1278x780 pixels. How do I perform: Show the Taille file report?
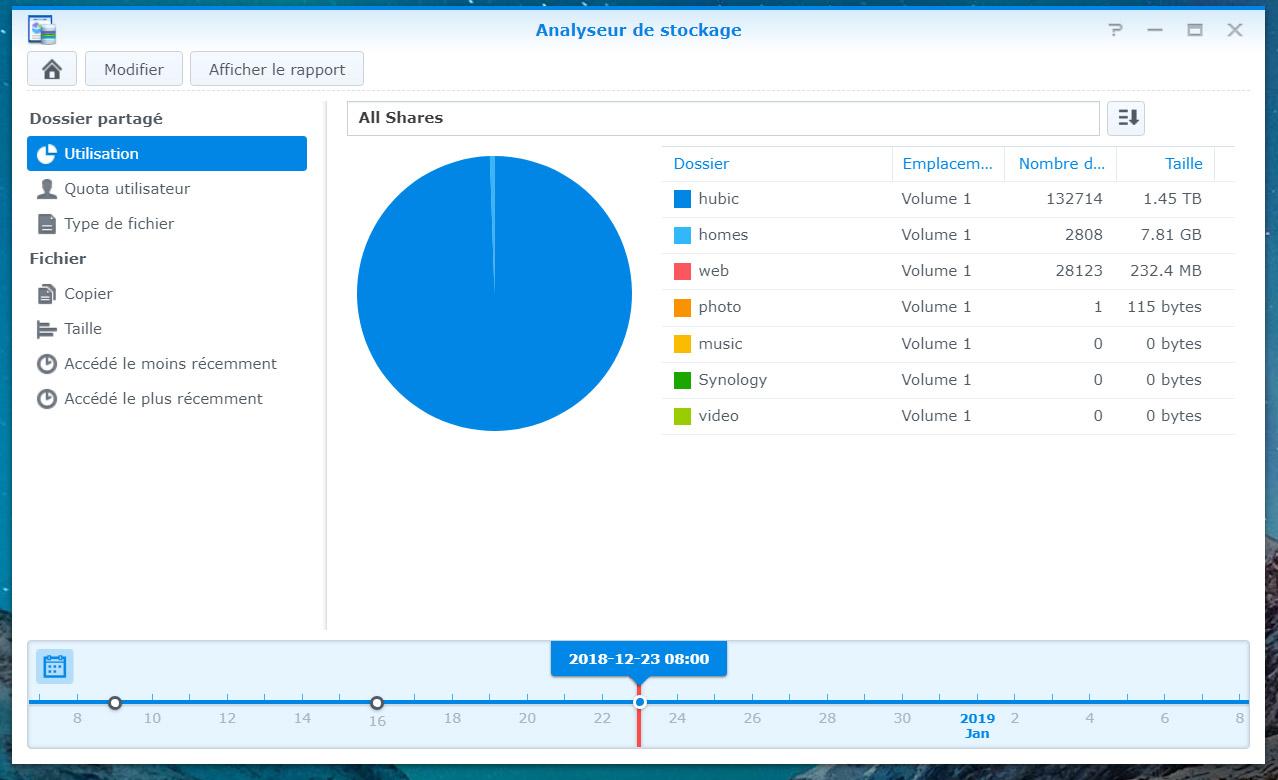coord(83,329)
